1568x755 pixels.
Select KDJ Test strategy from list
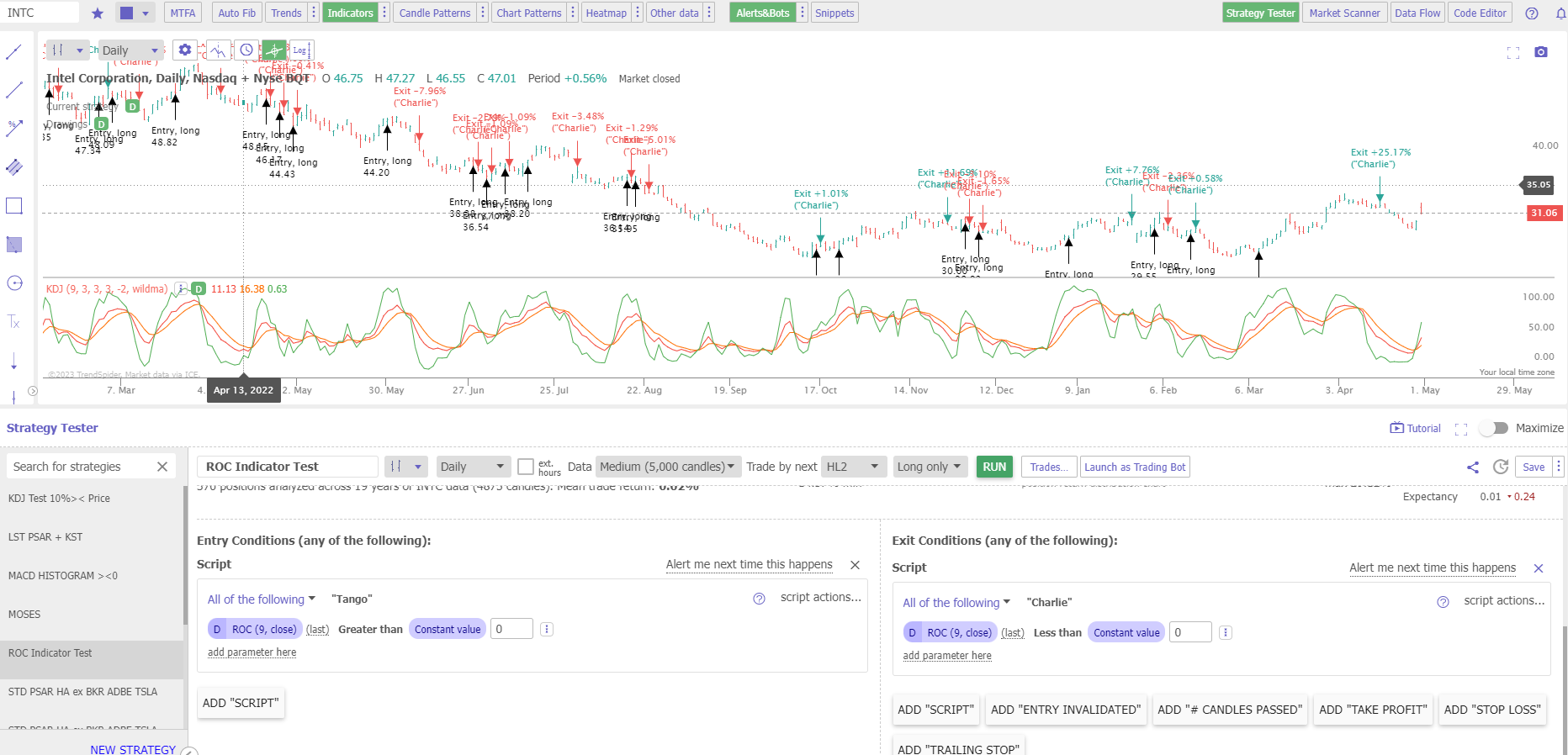tap(59, 499)
